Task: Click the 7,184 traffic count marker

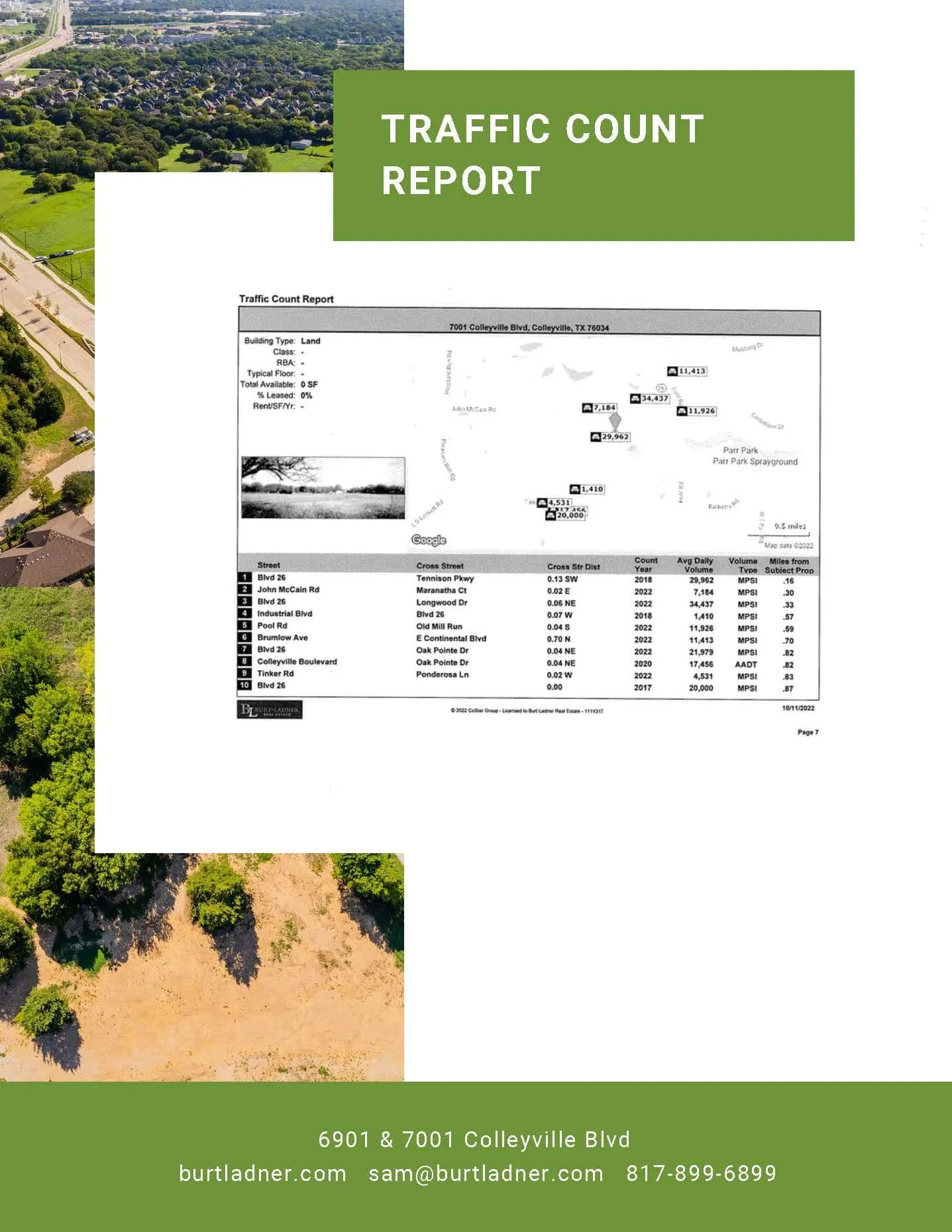Action: pyautogui.click(x=600, y=408)
